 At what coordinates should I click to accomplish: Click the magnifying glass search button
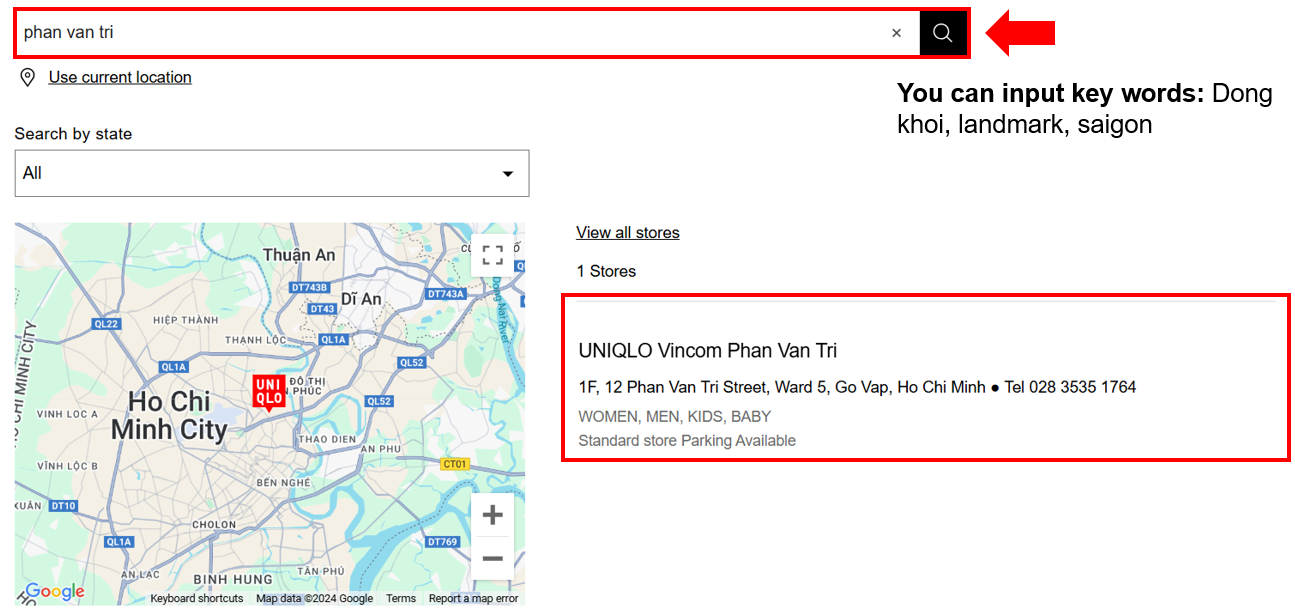(x=942, y=33)
